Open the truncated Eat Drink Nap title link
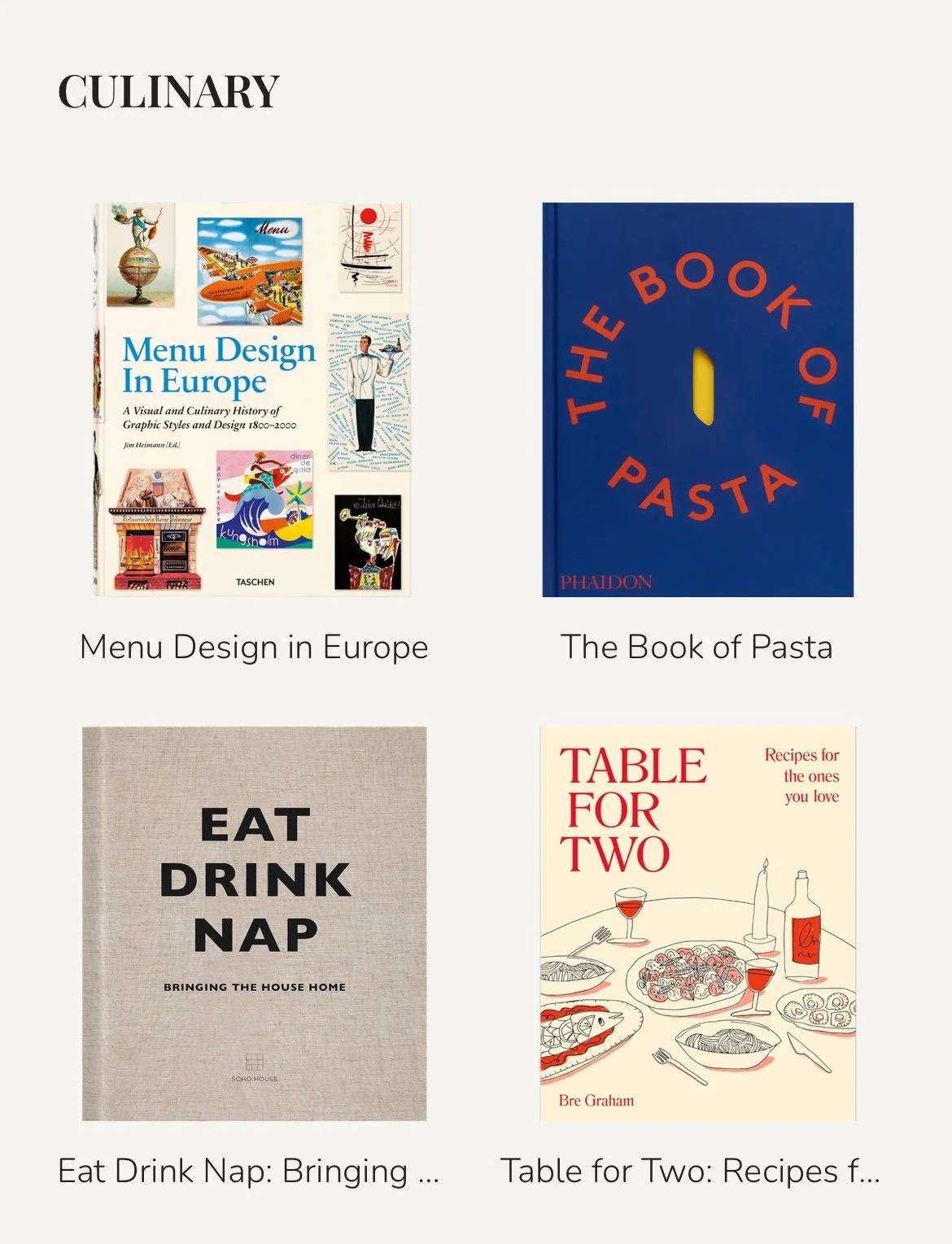Screen dimensions: 952x1244 coord(249,1172)
